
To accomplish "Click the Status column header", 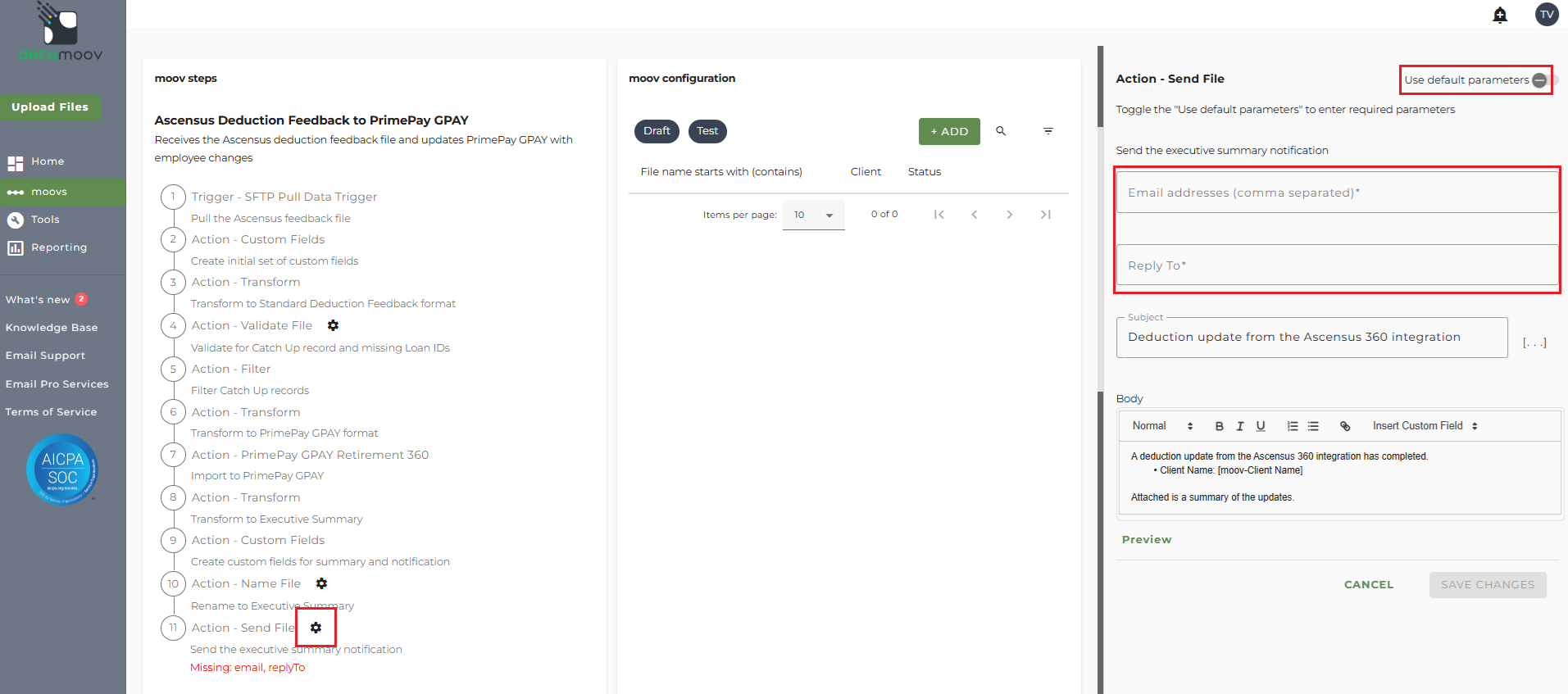I will [925, 172].
